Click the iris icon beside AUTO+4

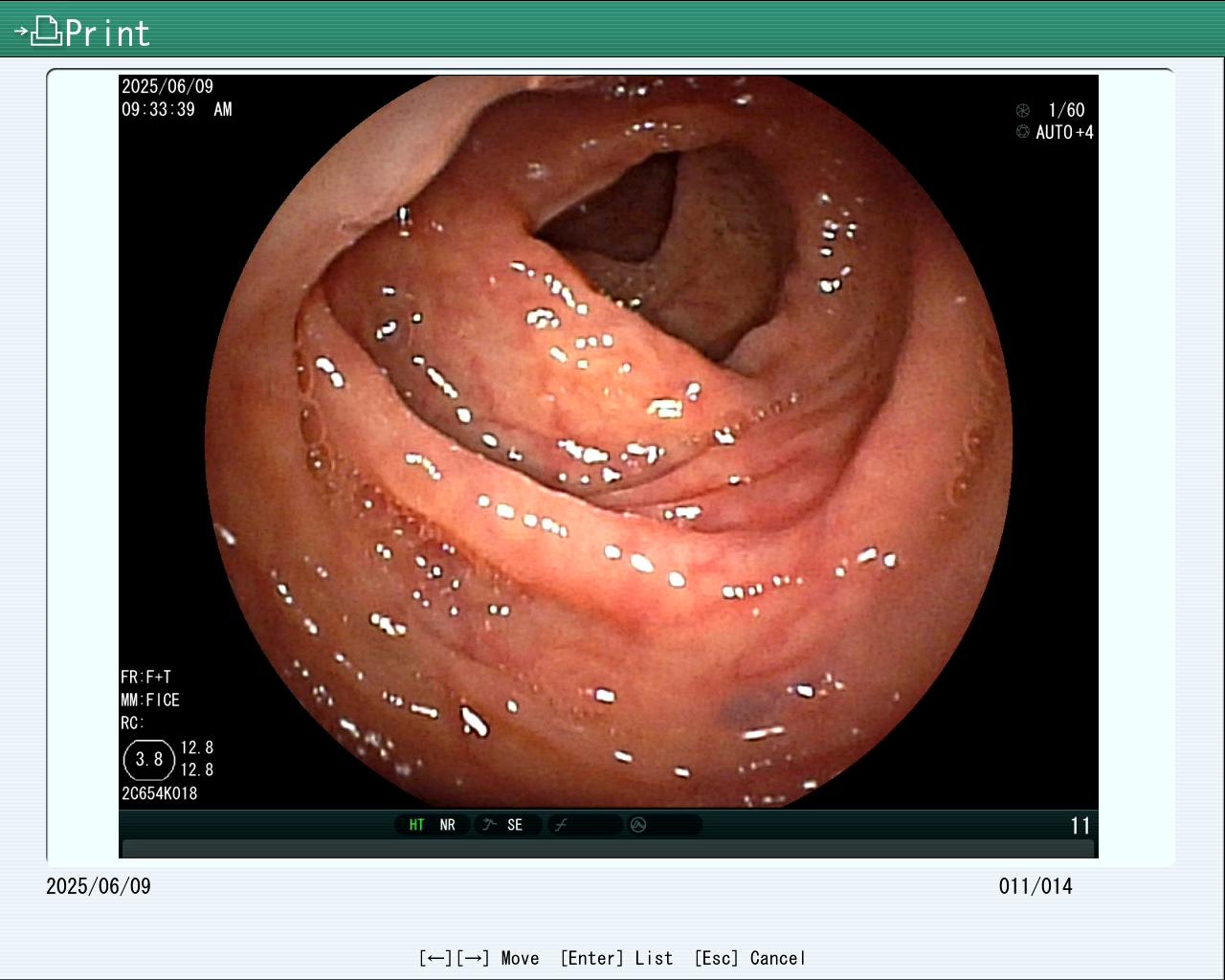pyautogui.click(x=1023, y=132)
